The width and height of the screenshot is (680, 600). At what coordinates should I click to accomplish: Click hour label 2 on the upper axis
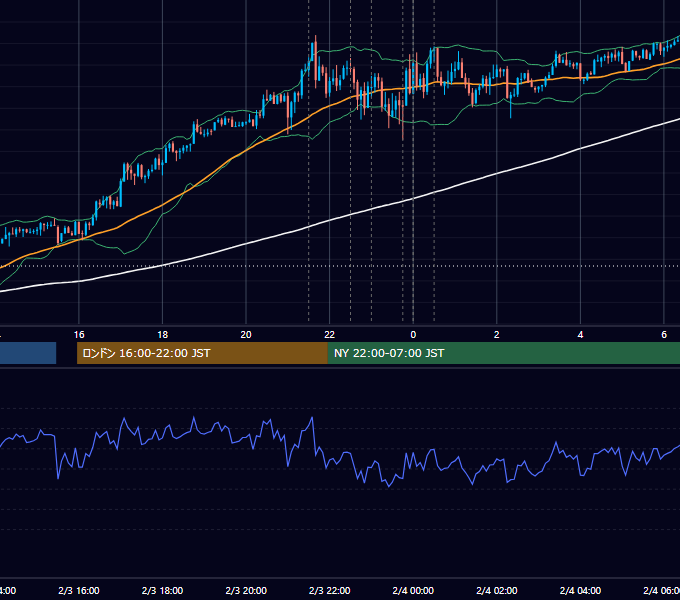[x=497, y=335]
